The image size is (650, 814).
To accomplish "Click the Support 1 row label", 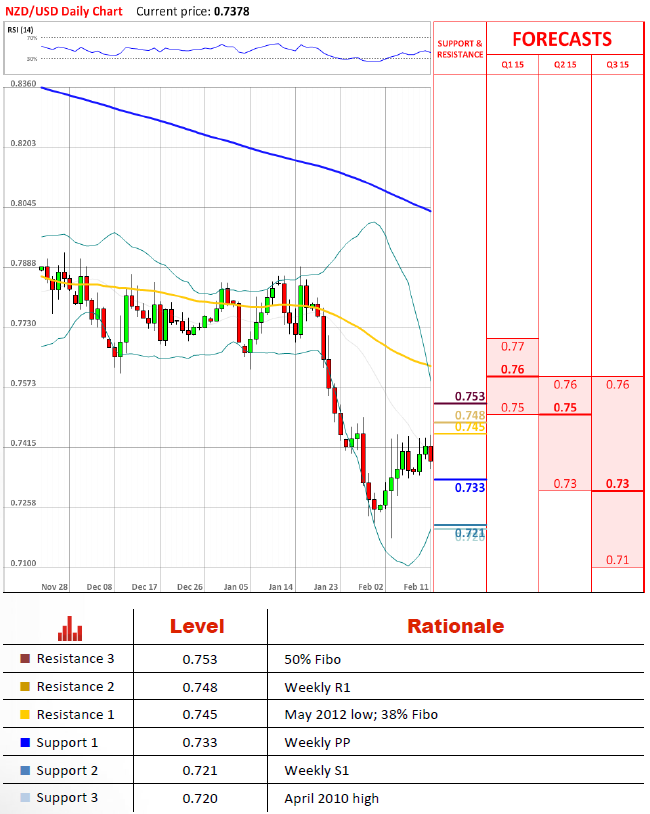I will [x=67, y=743].
